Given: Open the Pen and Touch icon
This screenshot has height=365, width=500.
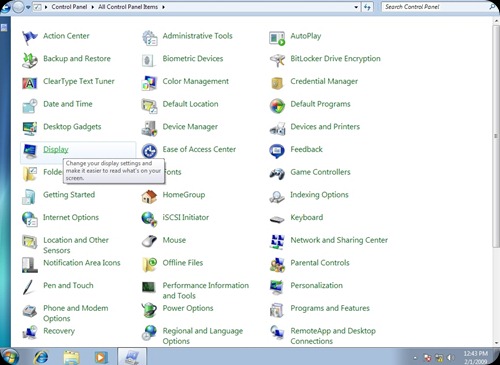Looking at the screenshot, I should (x=28, y=287).
